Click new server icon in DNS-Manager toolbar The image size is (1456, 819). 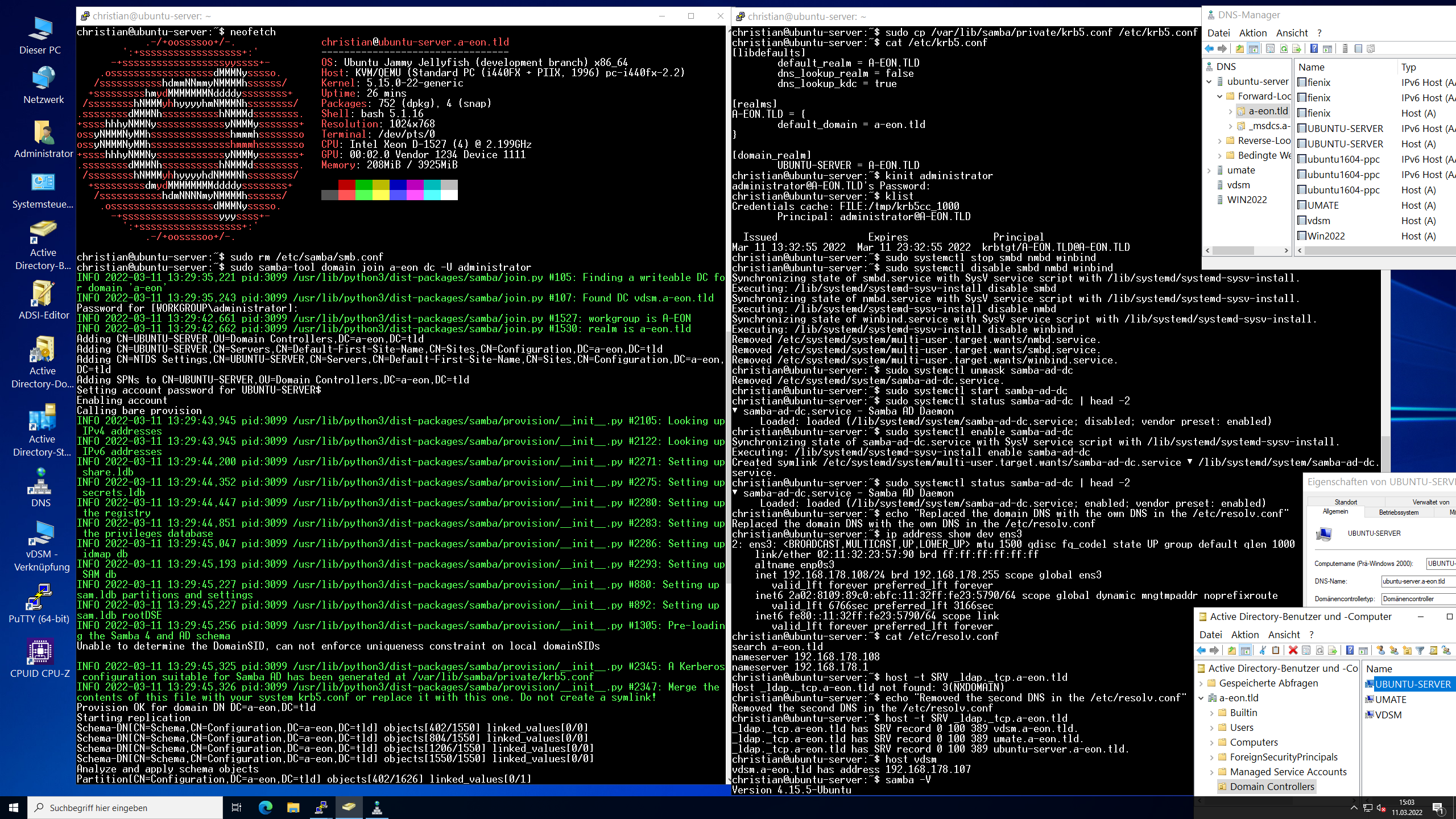(1345, 48)
